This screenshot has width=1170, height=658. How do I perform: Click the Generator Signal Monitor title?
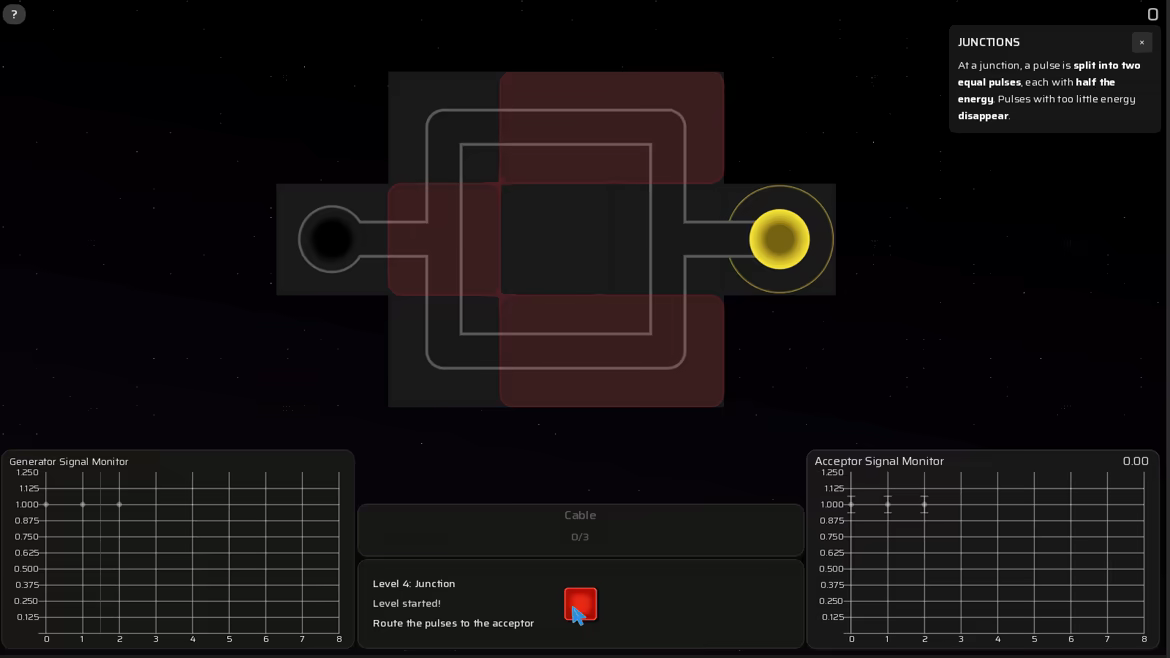click(x=69, y=462)
